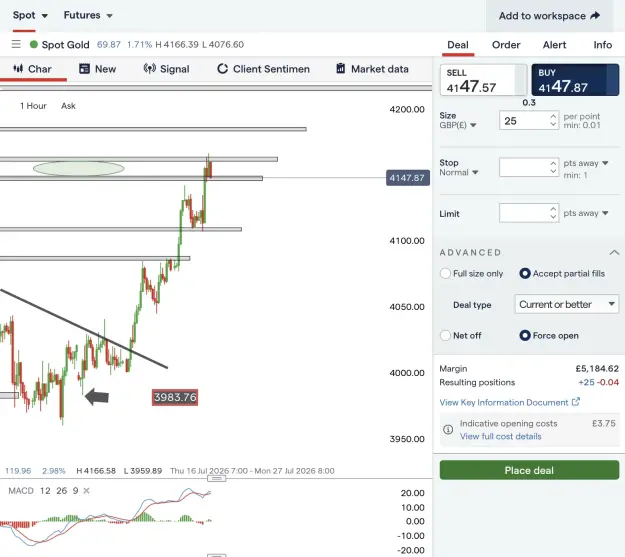Viewport: 625px width, 557px height.
Task: Click the MACD 12 26 9 indicator label
Action: point(43,491)
